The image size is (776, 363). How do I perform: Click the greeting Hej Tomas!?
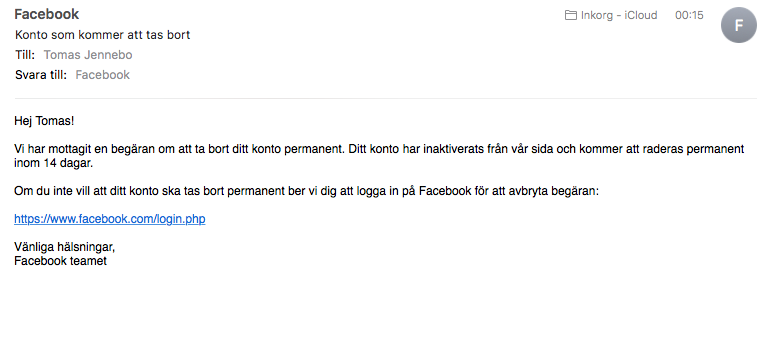pos(44,121)
